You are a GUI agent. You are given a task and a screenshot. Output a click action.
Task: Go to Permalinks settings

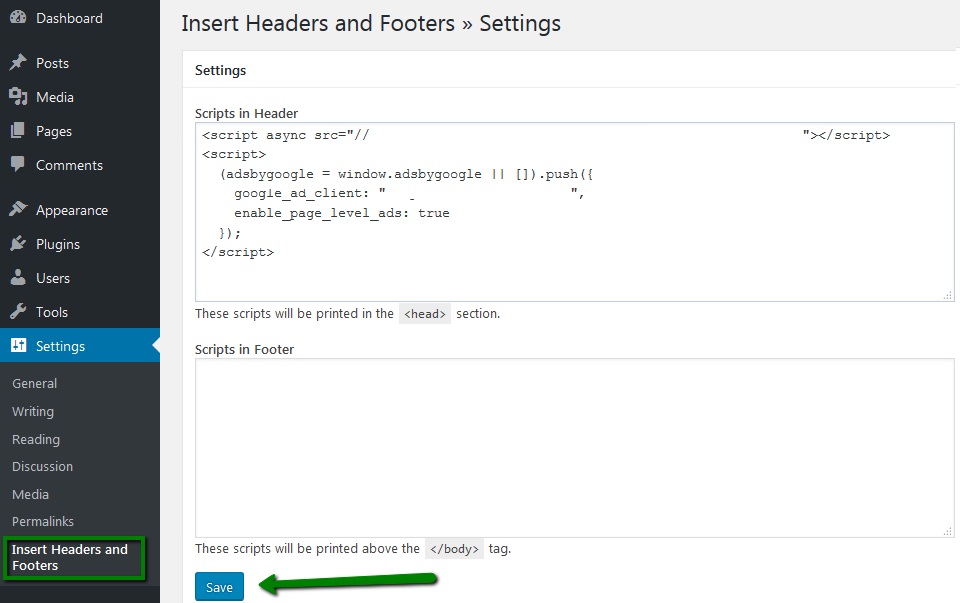43,522
